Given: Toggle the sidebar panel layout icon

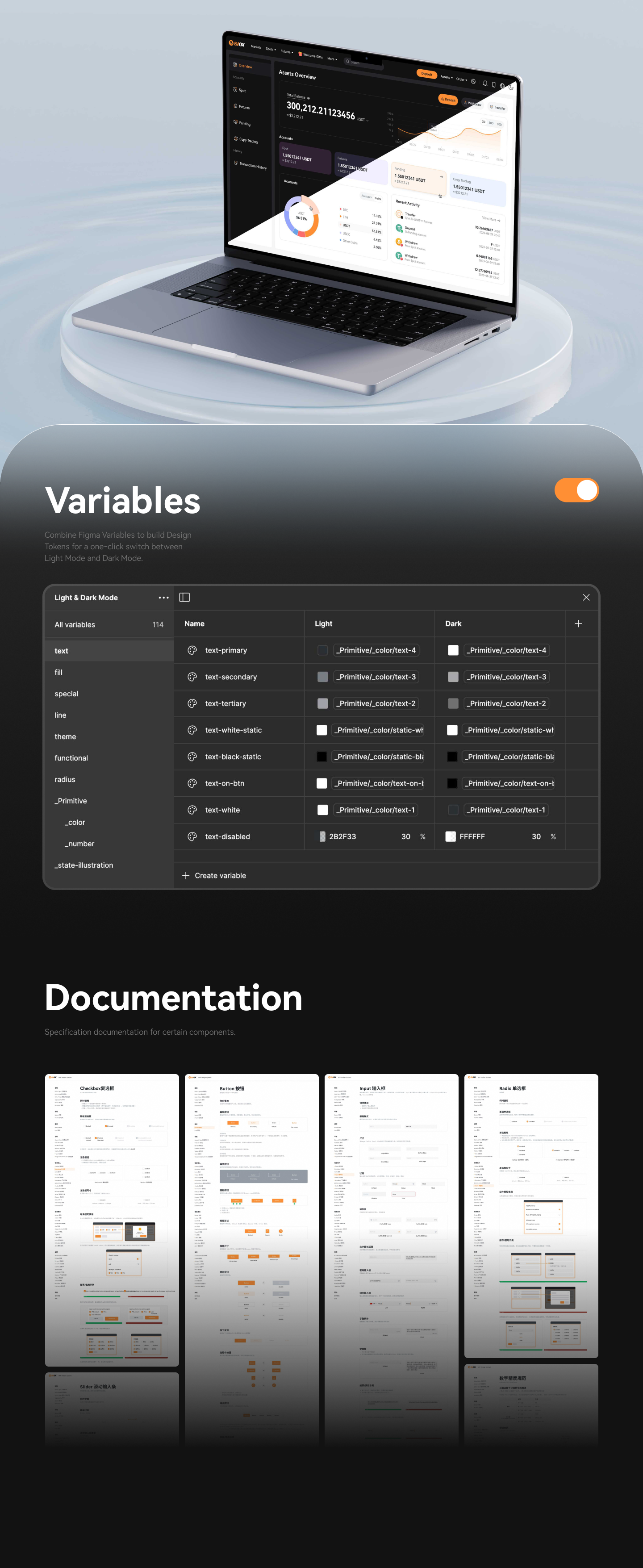Looking at the screenshot, I should (184, 597).
